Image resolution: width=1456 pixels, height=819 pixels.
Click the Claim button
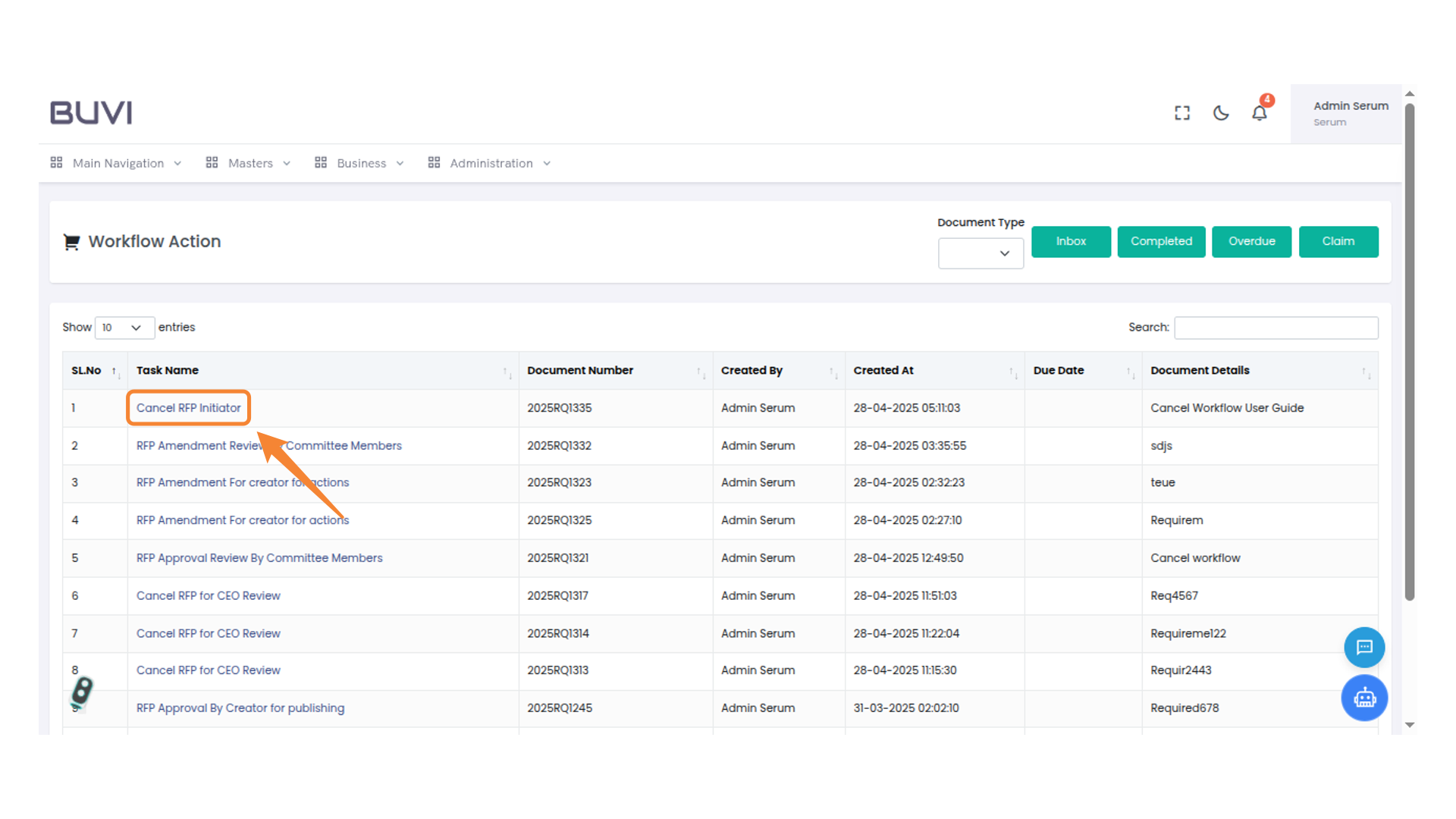point(1338,241)
